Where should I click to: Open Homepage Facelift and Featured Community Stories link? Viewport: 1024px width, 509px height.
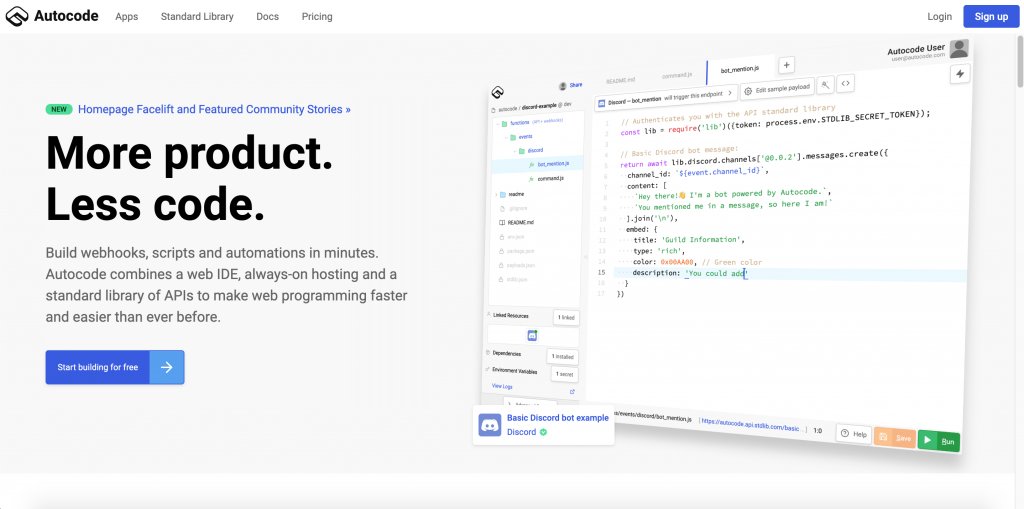[x=214, y=109]
